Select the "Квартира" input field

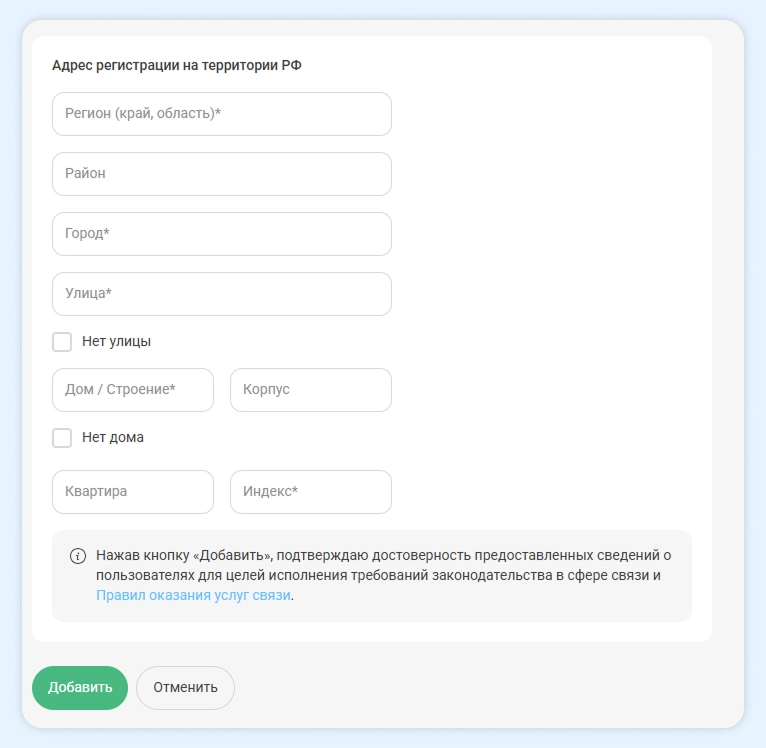click(x=133, y=492)
